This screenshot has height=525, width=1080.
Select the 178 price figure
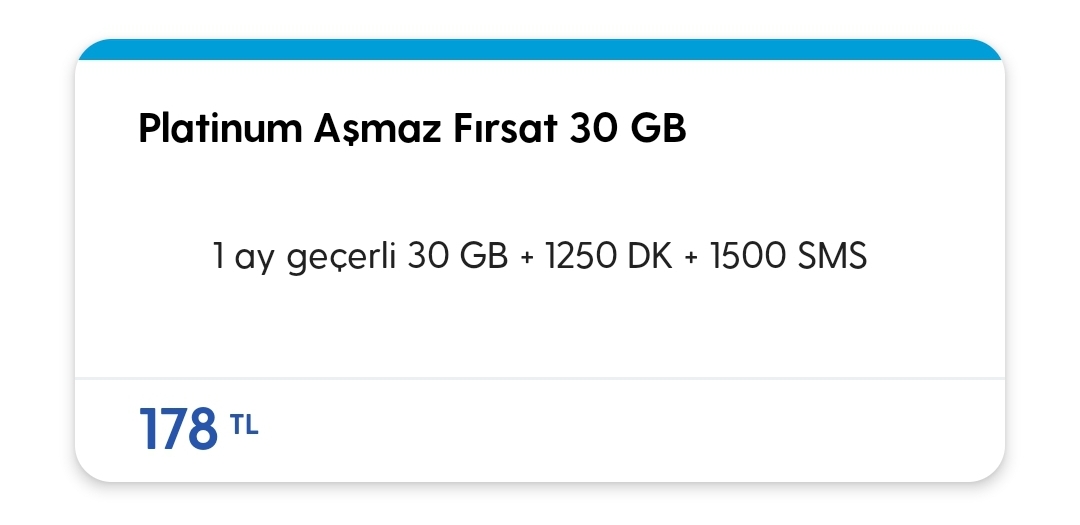tap(178, 429)
